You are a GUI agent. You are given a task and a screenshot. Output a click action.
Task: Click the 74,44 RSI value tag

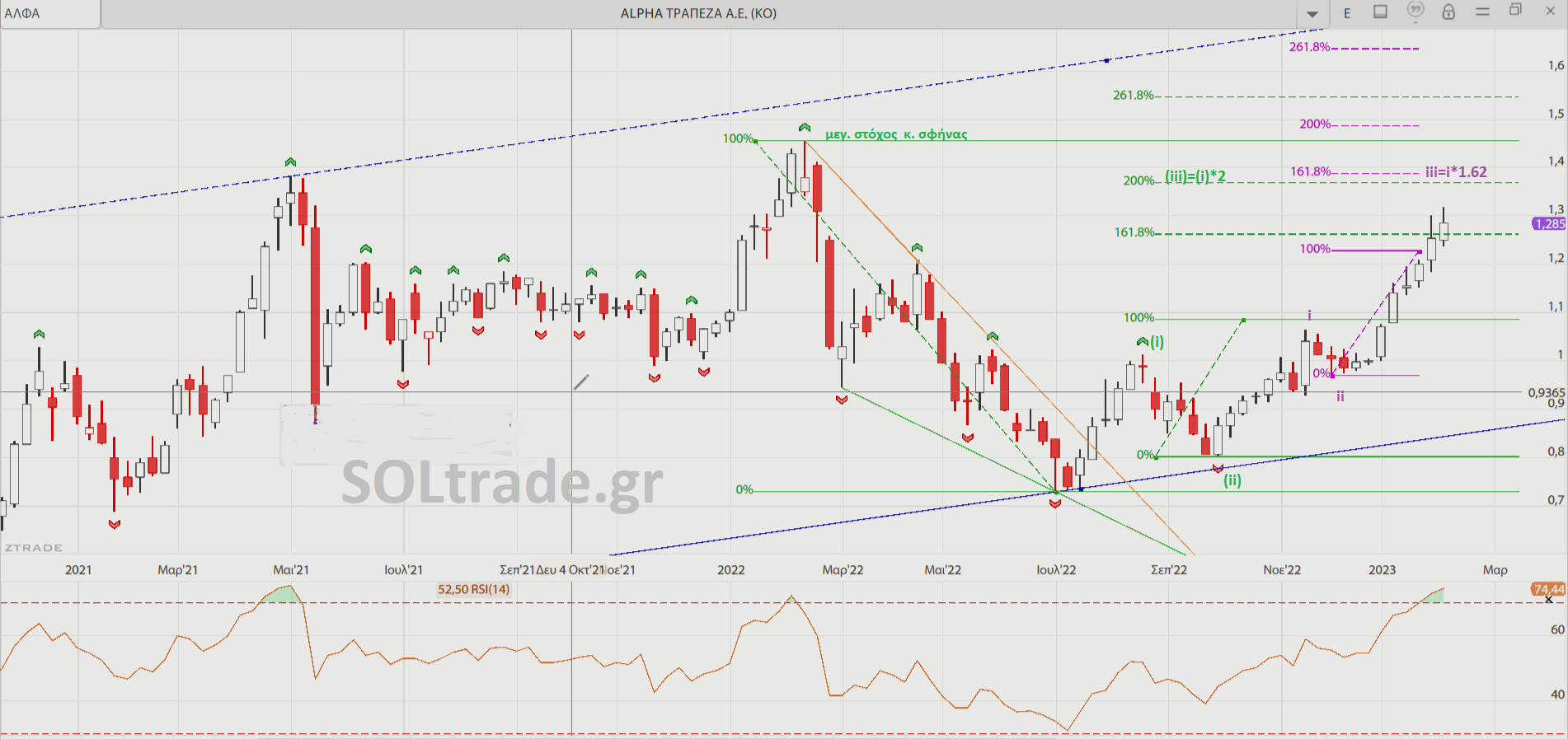point(1549,589)
